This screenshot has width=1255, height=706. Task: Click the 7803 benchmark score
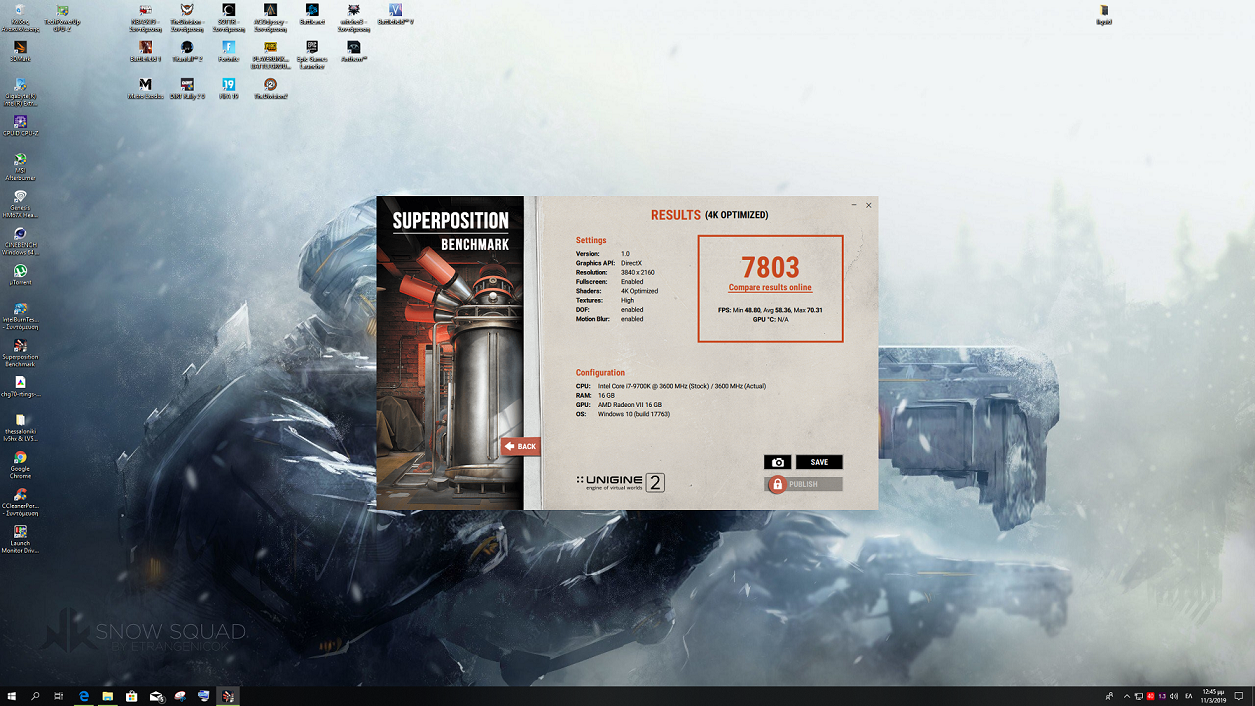[770, 267]
